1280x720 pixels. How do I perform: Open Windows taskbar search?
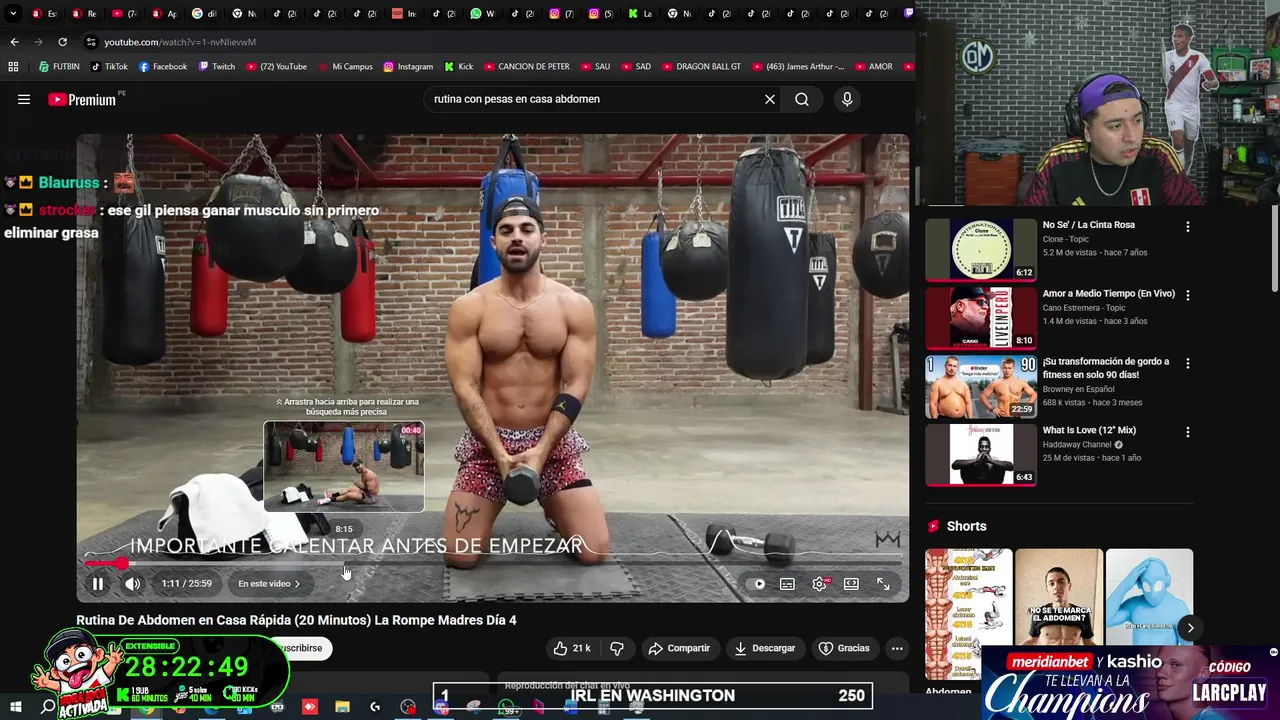point(47,707)
